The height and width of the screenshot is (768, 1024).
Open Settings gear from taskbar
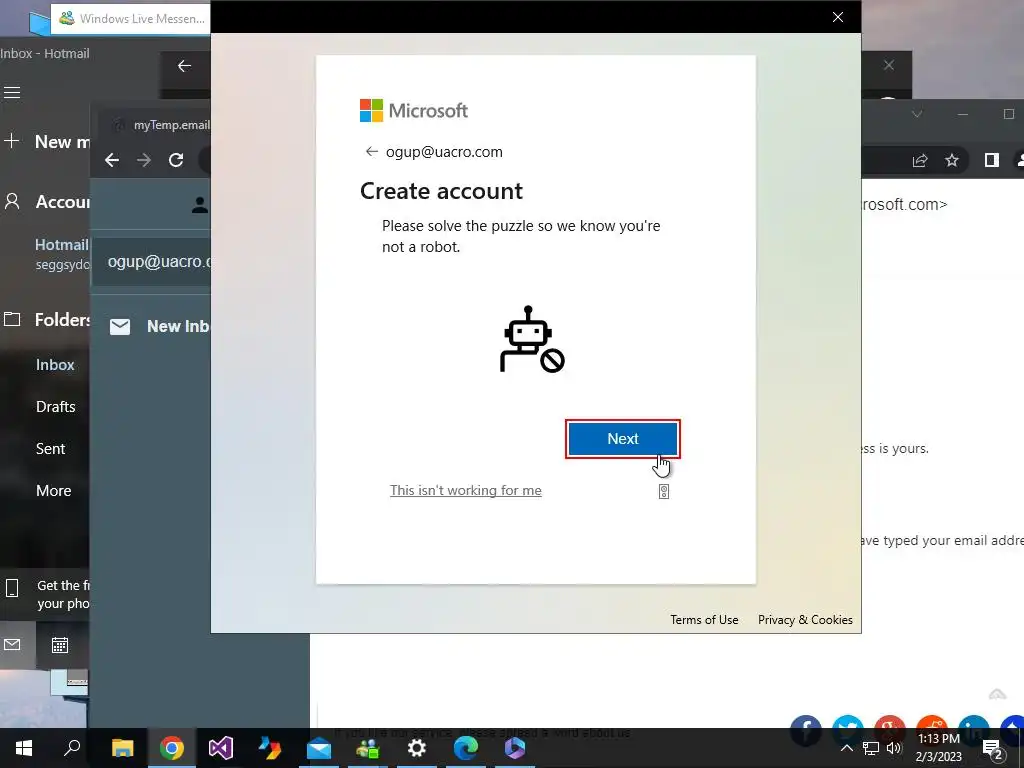point(417,748)
